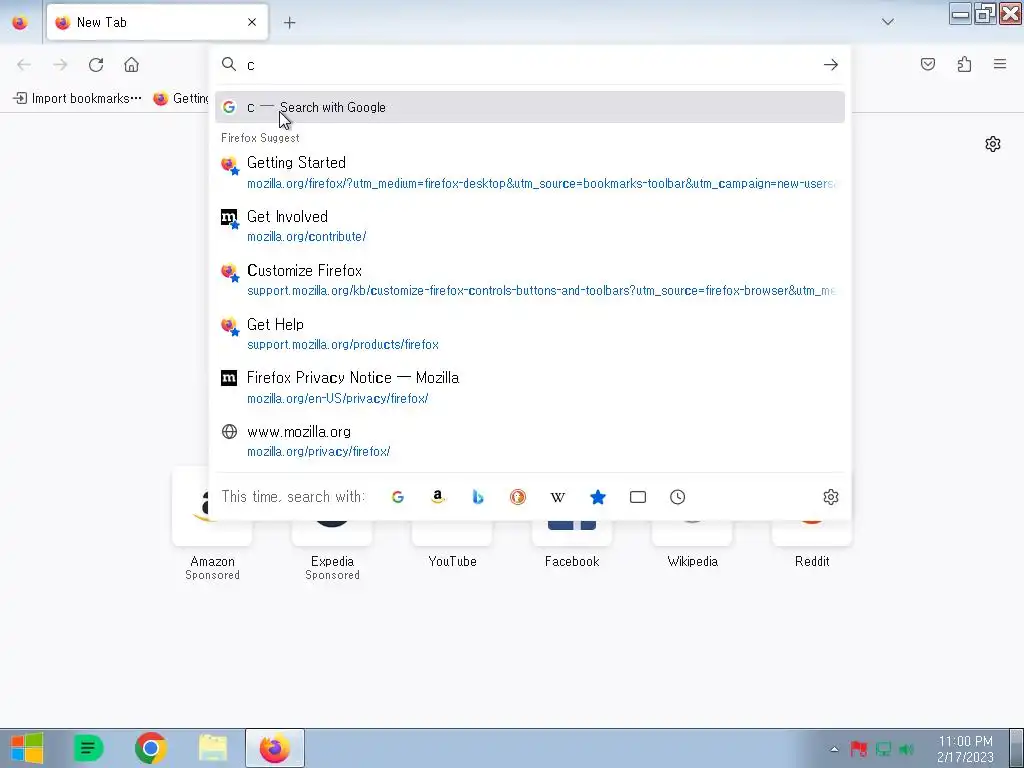
Task: Close the New Tab tab
Action: pos(252,22)
